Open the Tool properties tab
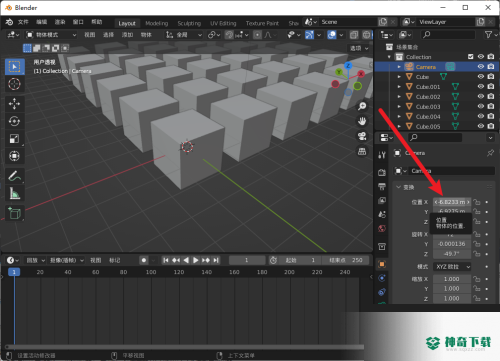 382,155
